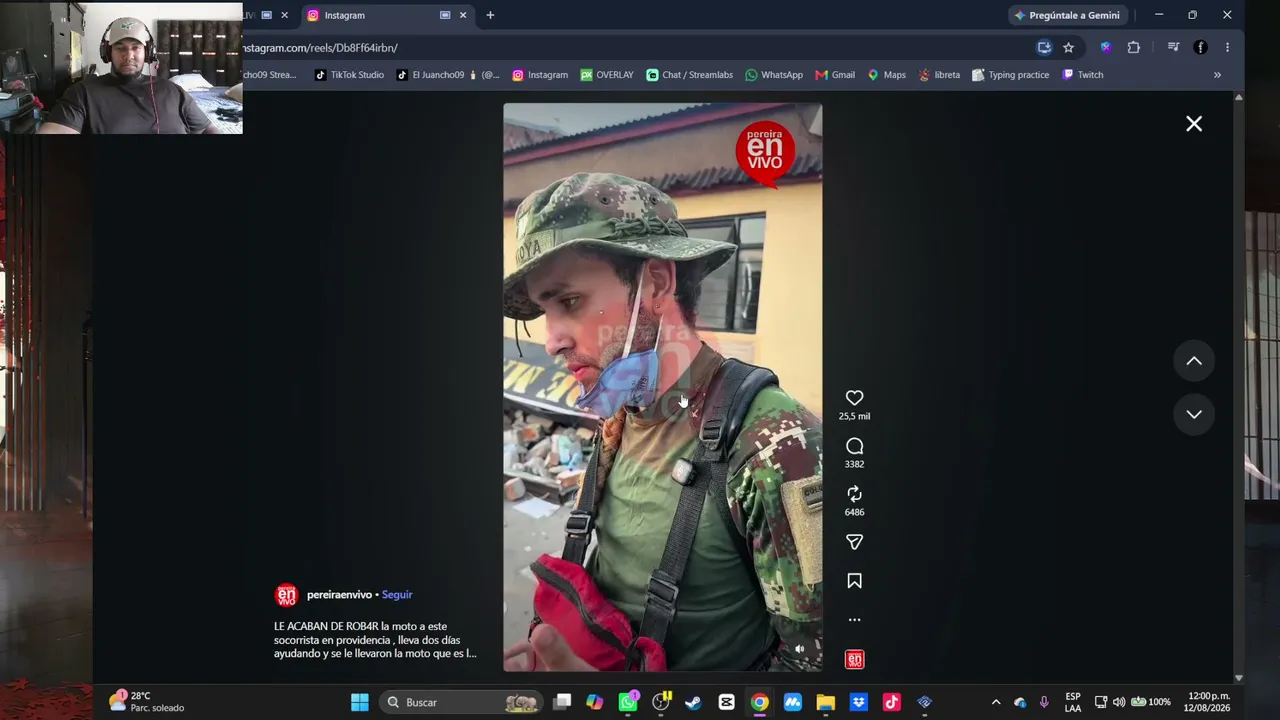The width and height of the screenshot is (1280, 720).
Task: Open the Typing practice bookmark
Action: pos(1011,75)
